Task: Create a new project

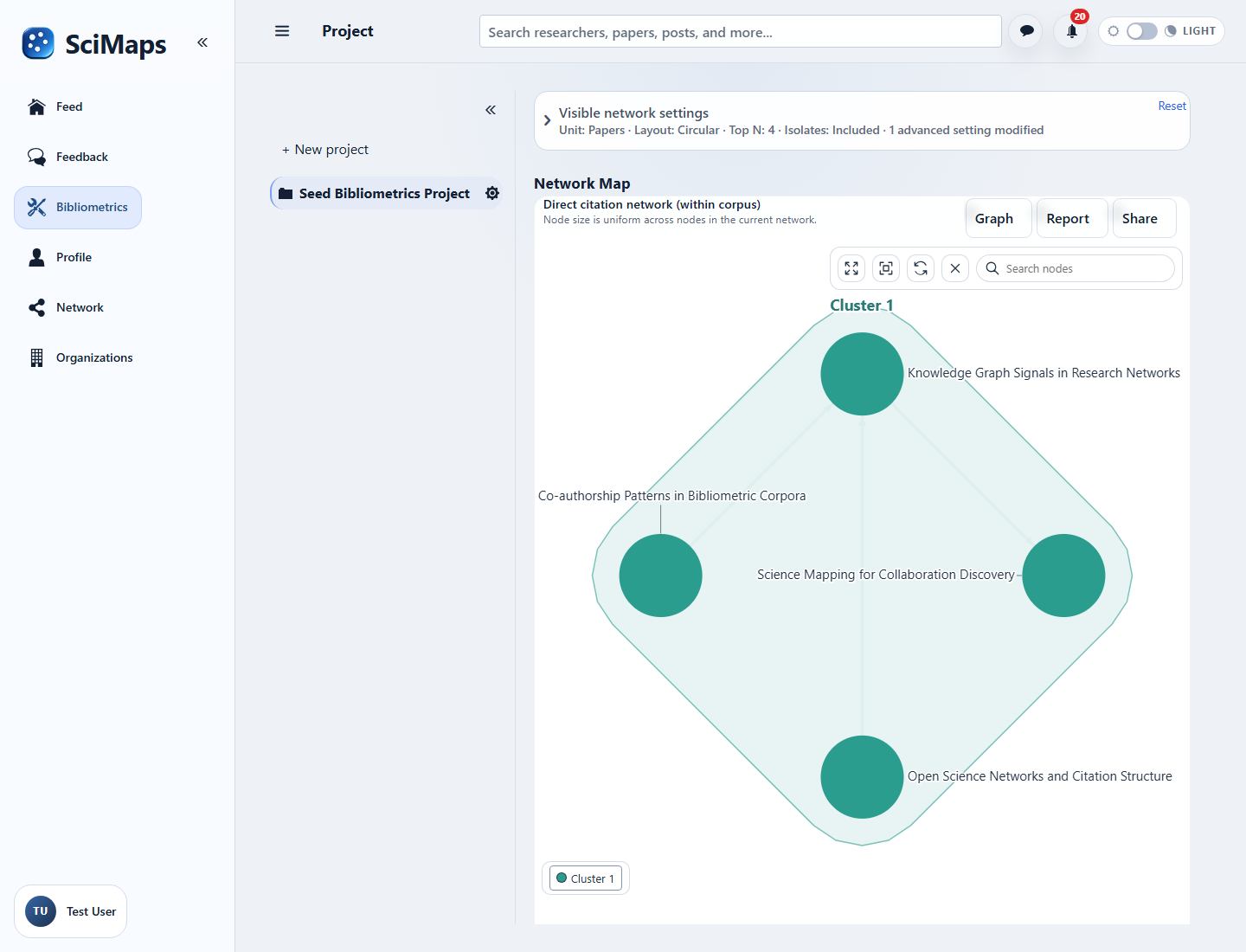Action: point(325,150)
